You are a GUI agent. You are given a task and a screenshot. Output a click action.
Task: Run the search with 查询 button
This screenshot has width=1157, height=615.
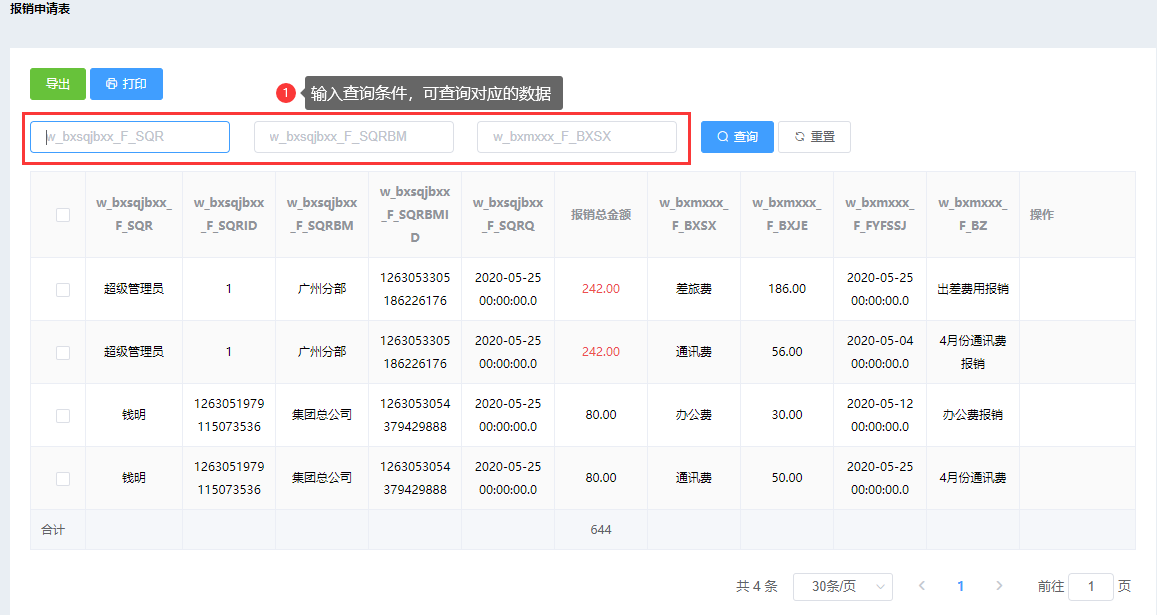point(737,137)
